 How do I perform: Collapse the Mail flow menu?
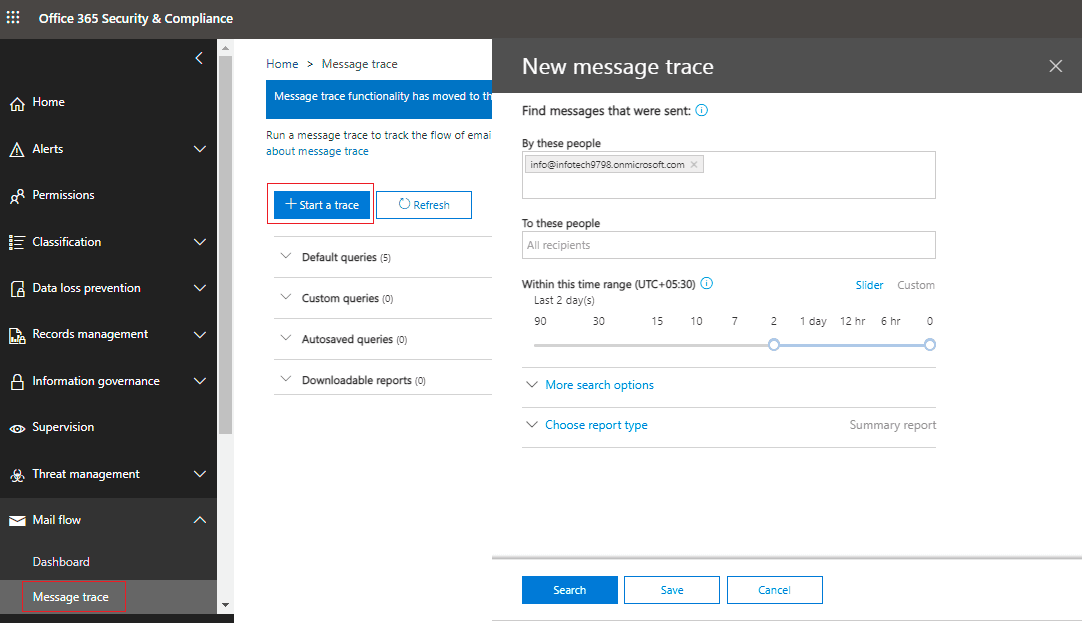pyautogui.click(x=199, y=520)
